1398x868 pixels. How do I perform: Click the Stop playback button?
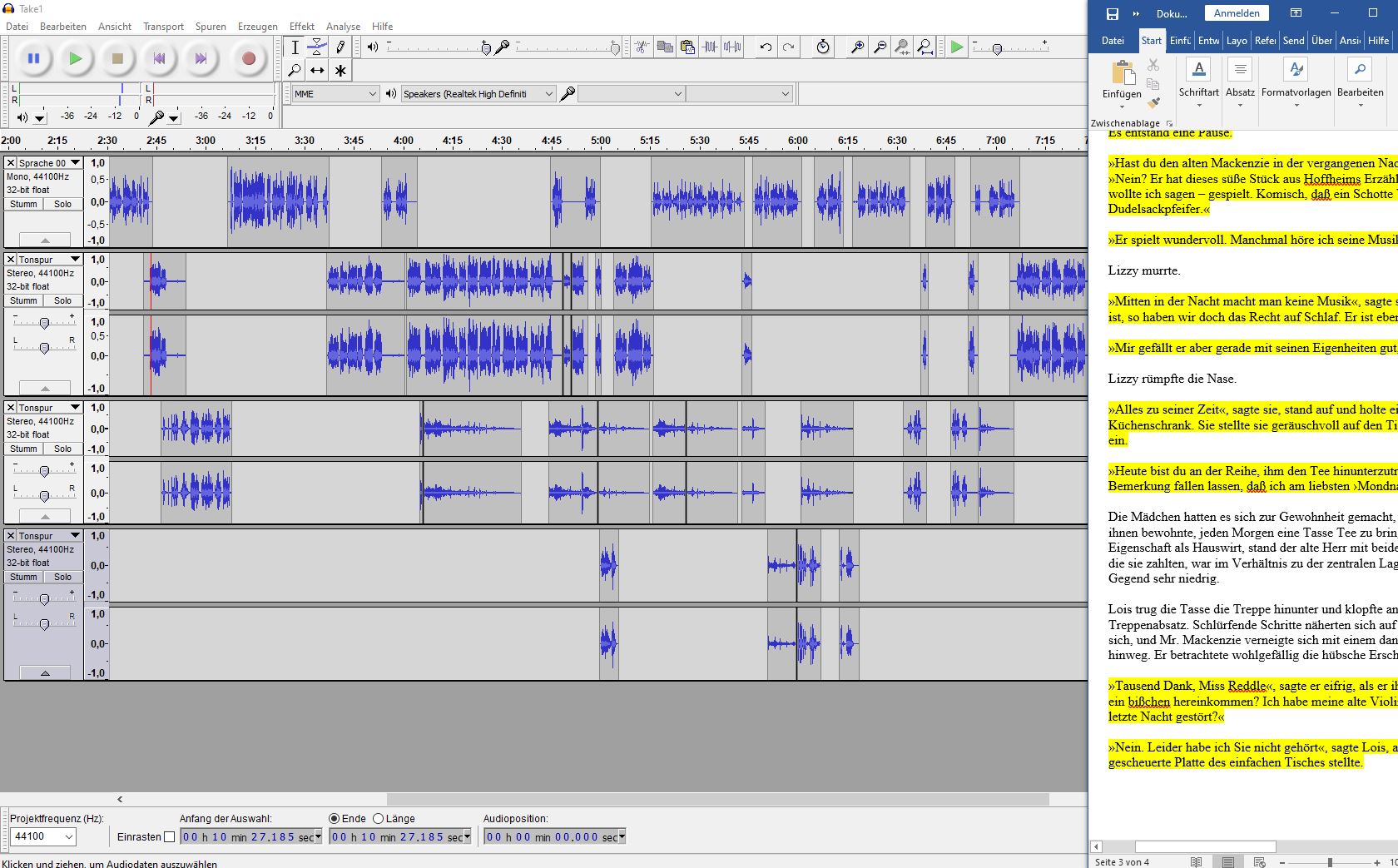[117, 58]
